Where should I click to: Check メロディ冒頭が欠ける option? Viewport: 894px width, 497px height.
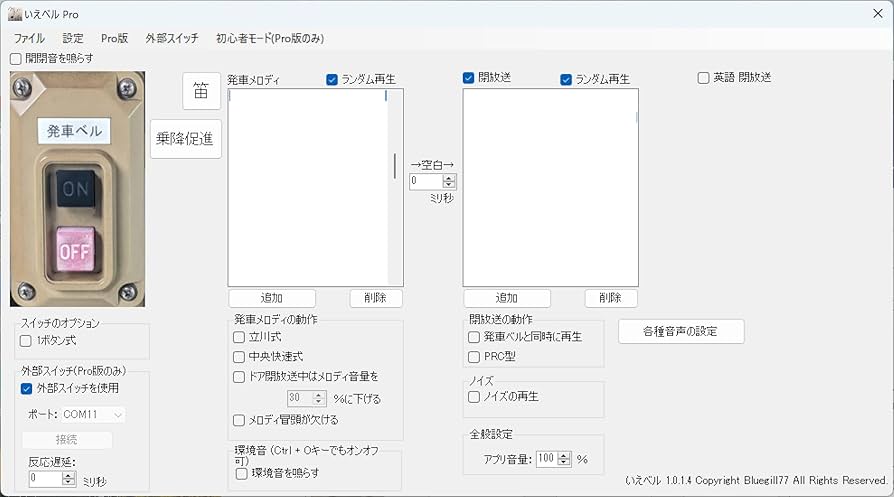coord(239,421)
